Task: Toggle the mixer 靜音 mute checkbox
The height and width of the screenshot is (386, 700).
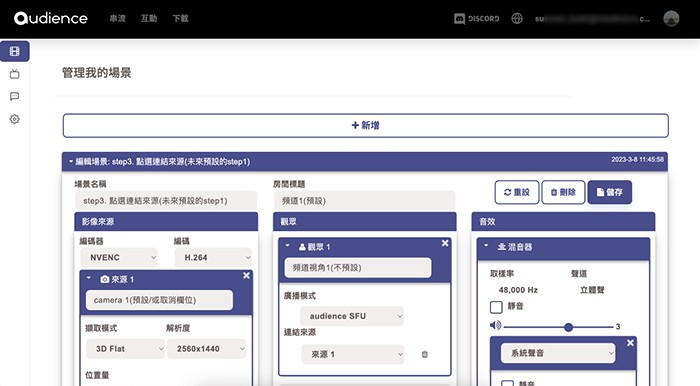Action: [x=496, y=307]
